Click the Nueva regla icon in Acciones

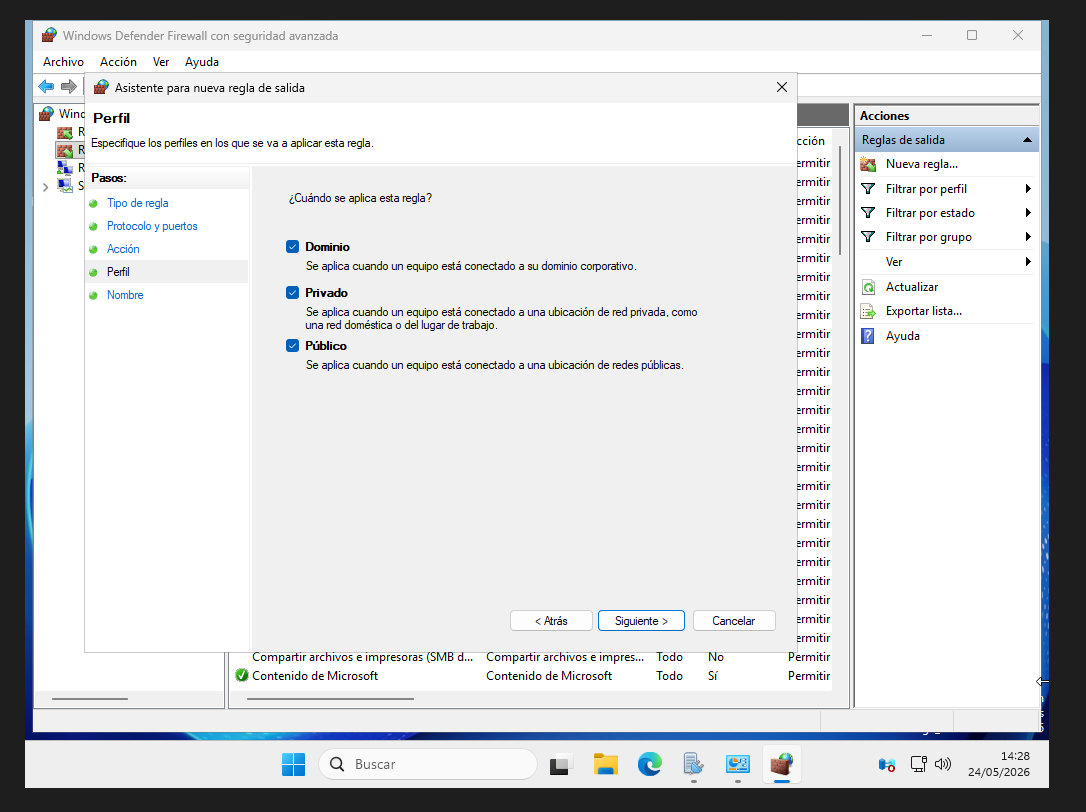(x=868, y=164)
